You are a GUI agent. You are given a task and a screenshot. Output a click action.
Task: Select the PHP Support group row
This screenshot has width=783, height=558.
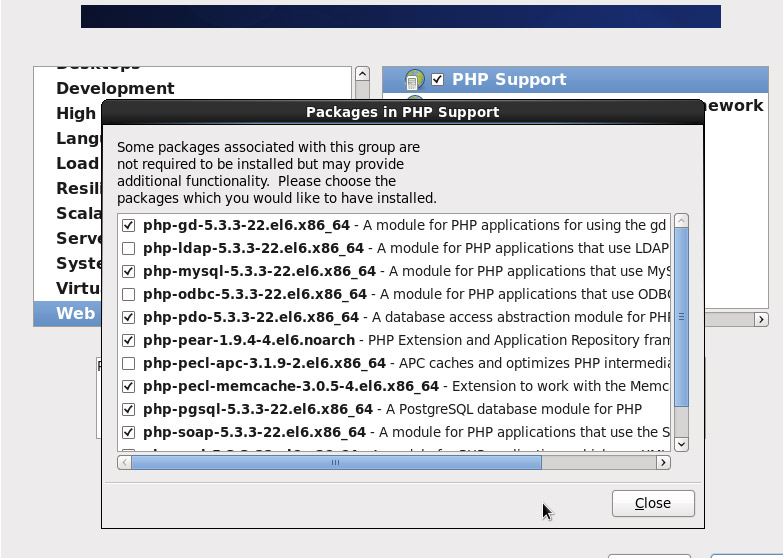coord(575,79)
